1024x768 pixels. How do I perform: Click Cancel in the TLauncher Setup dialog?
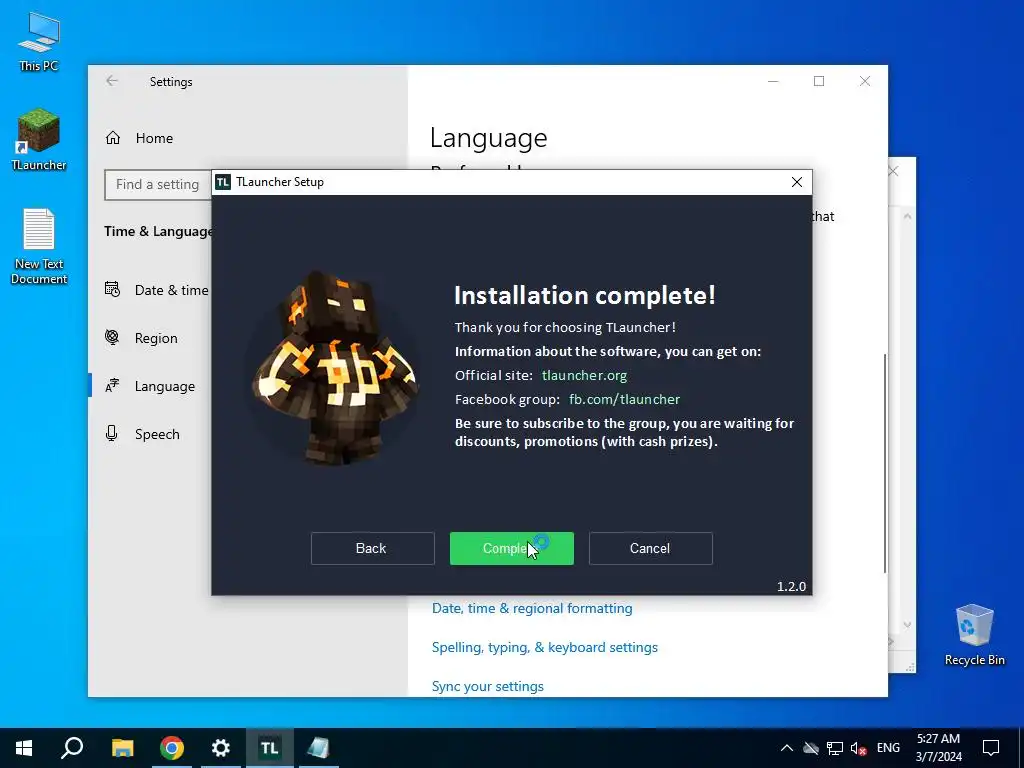point(650,548)
